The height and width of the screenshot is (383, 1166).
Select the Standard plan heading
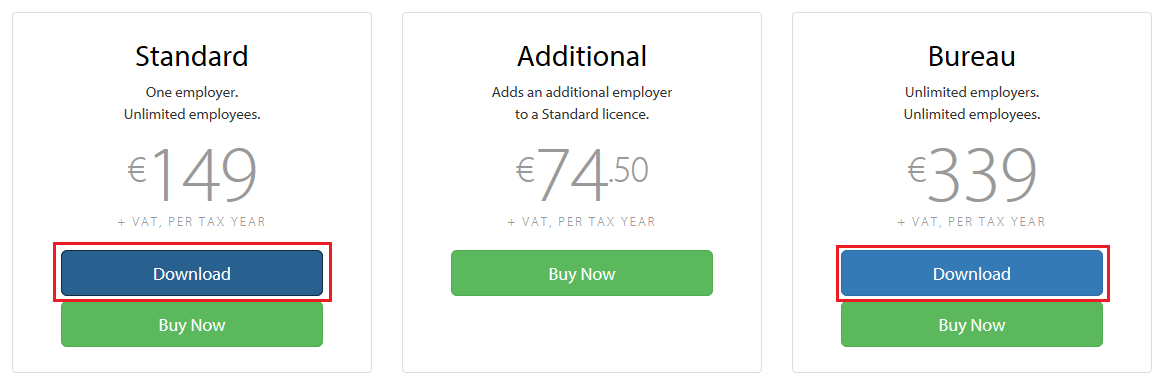[x=192, y=57]
